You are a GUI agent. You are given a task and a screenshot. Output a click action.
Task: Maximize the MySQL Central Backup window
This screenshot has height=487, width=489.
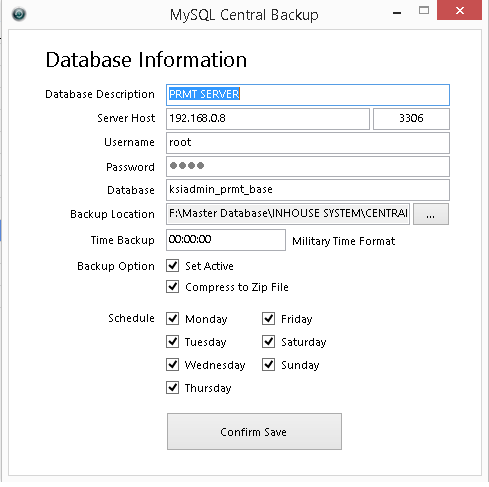click(x=424, y=11)
